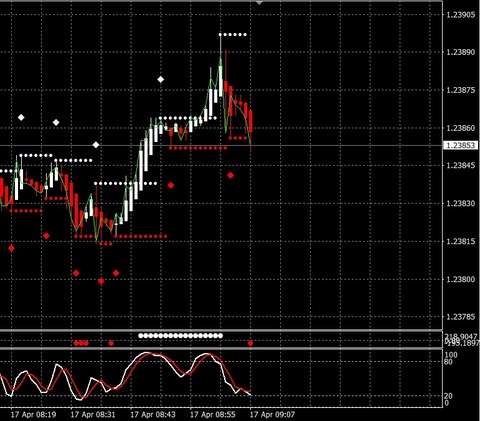The height and width of the screenshot is (421, 480).
Task: Click the 17 Apr 08:31 time label
Action: pos(93,415)
